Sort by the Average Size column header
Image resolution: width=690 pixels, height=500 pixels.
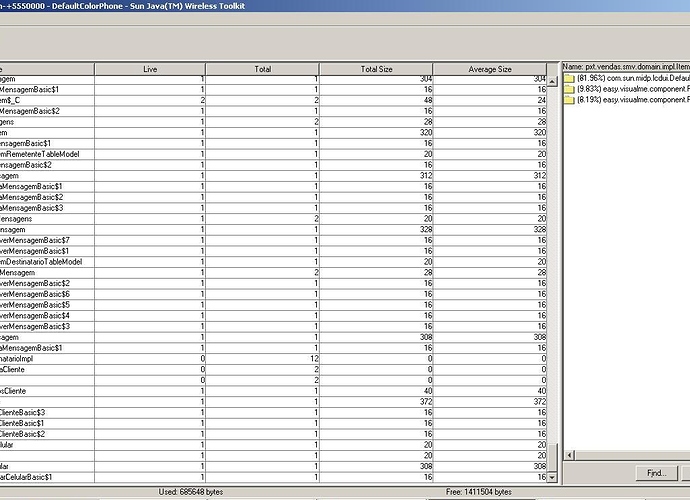(490, 69)
